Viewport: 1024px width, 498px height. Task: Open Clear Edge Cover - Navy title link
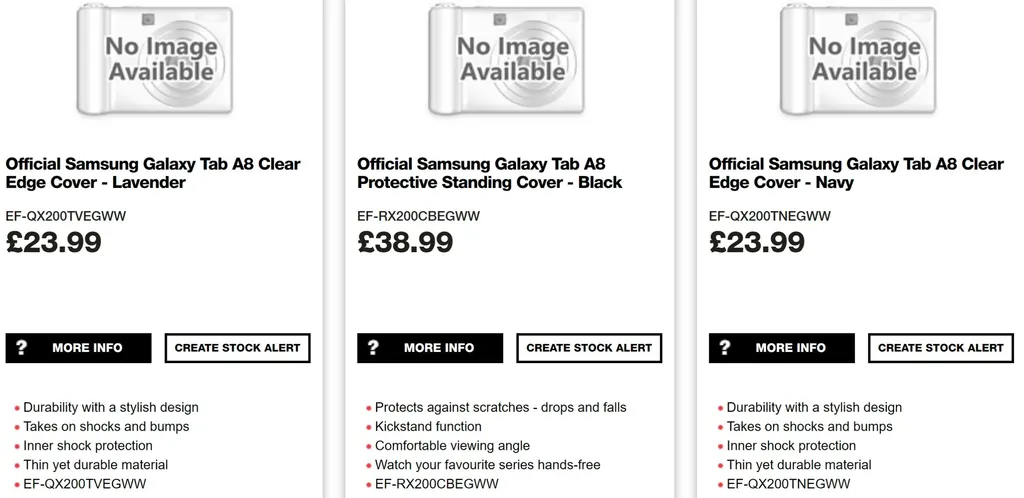pos(855,173)
